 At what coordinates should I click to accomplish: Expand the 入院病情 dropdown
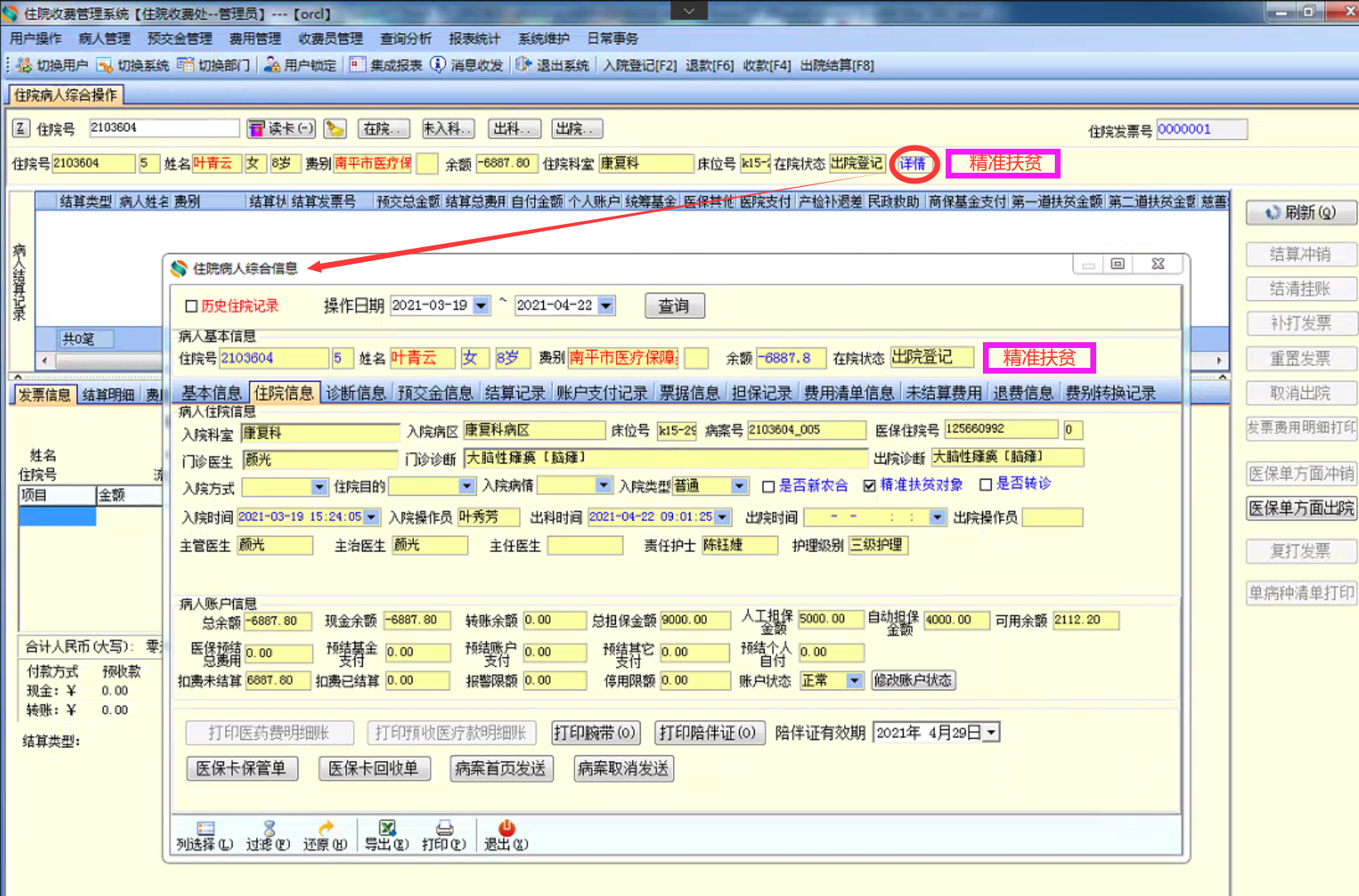604,485
